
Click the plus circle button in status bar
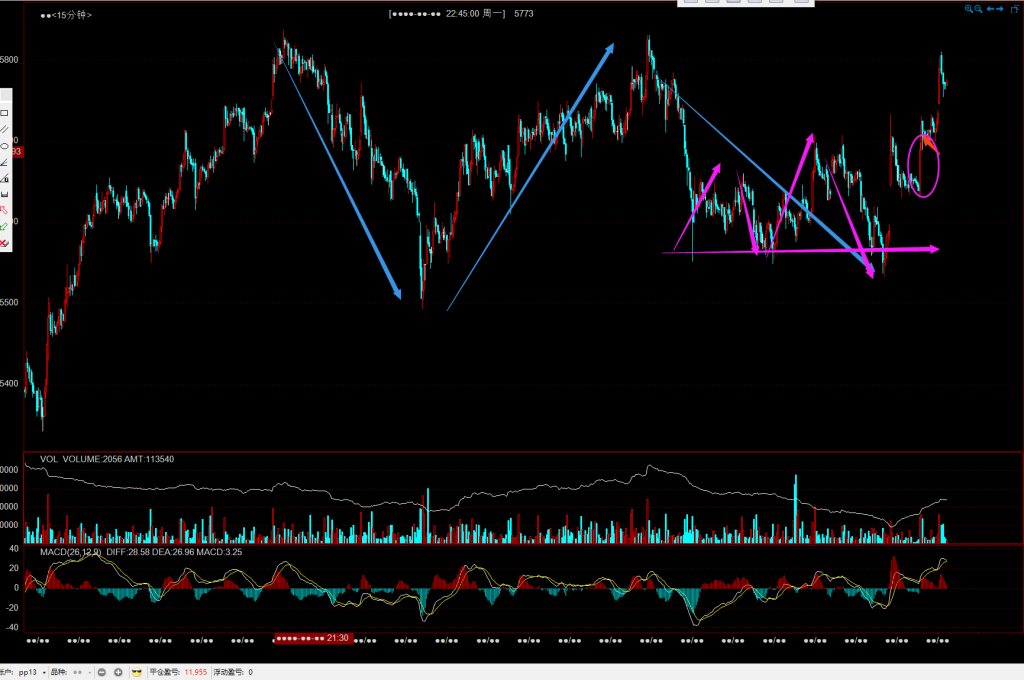(x=118, y=673)
